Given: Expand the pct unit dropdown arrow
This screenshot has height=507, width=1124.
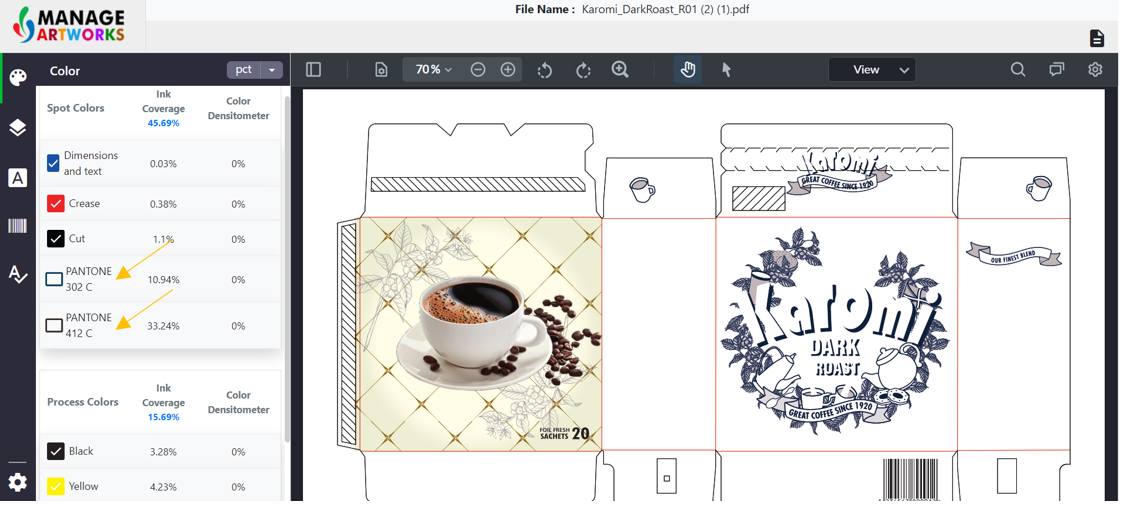Looking at the screenshot, I should [x=272, y=70].
